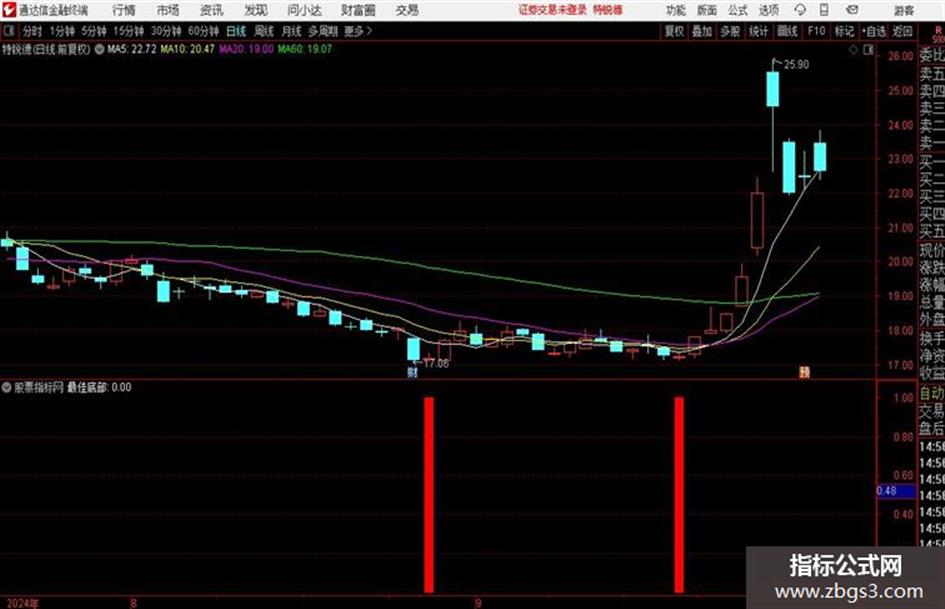
Task: Click the 画线 drawing toolbar button
Action: click(787, 31)
